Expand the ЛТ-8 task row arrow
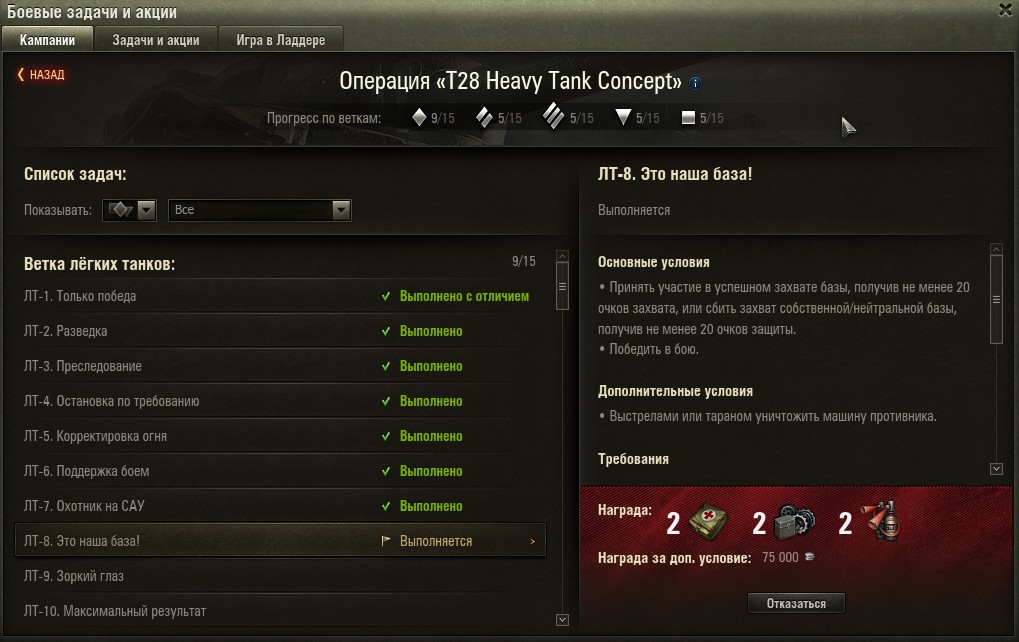Viewport: 1019px width, 642px height. [x=532, y=541]
